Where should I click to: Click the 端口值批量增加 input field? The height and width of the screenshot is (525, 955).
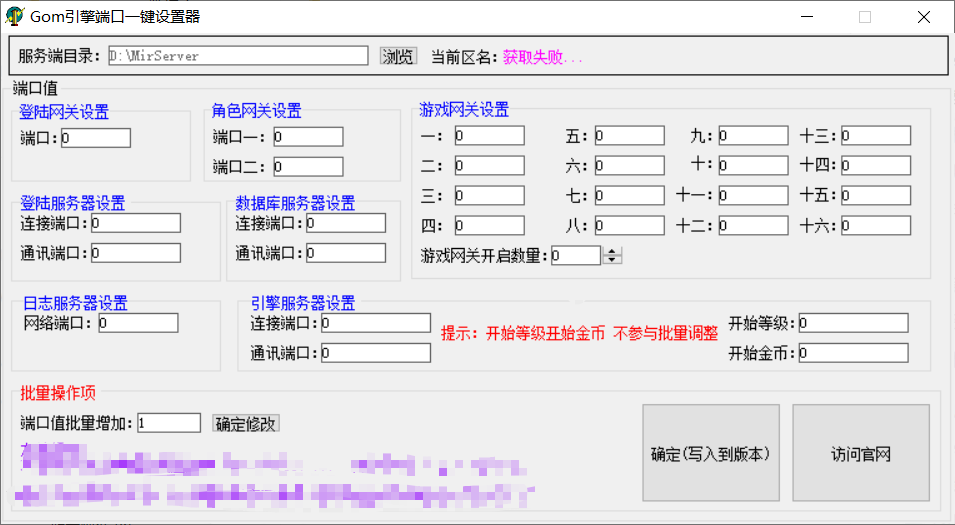pos(169,423)
